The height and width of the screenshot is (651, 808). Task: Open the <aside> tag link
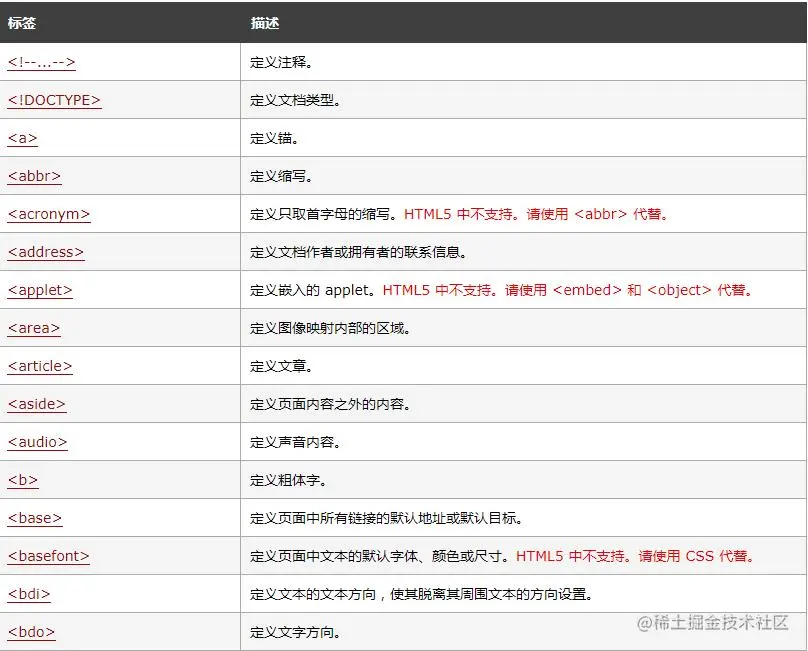click(36, 404)
